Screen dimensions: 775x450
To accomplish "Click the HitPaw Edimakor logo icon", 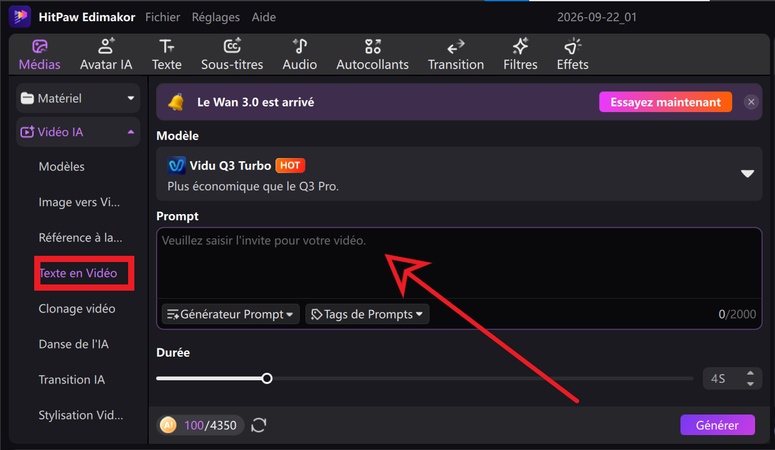I will [20, 16].
